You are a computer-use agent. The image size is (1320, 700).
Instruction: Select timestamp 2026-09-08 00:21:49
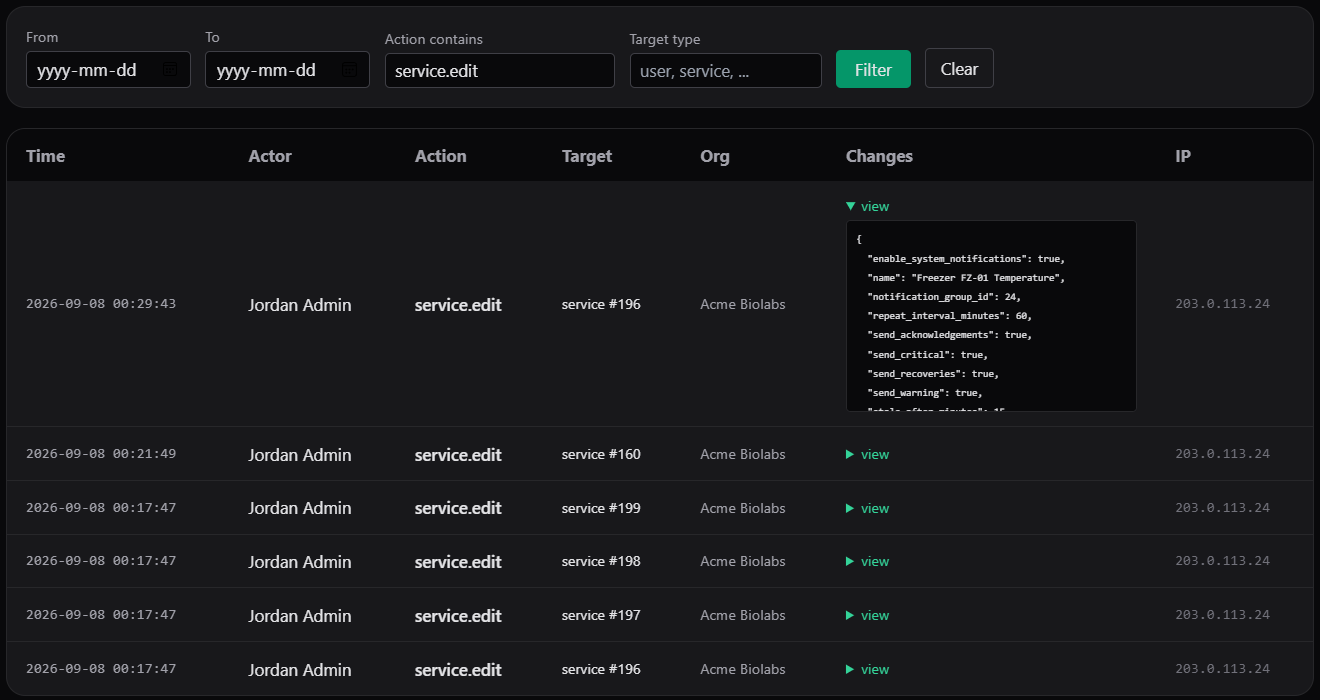[x=101, y=454]
